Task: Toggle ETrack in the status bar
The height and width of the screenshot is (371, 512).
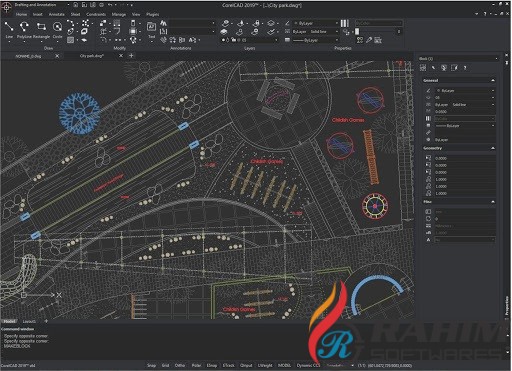Action: tap(229, 365)
